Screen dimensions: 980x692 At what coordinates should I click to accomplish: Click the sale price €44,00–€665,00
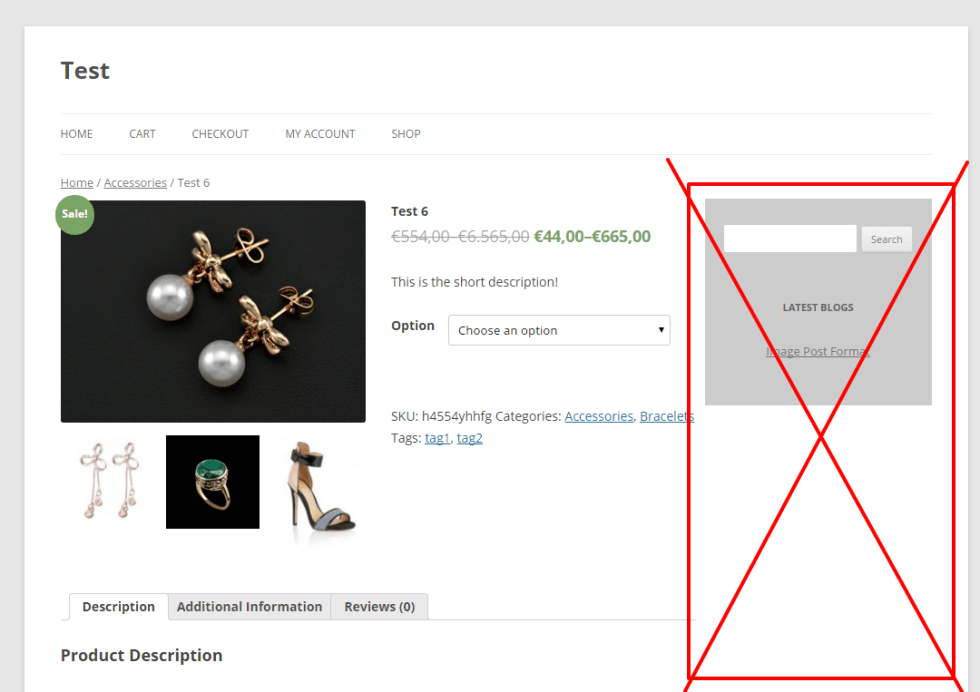[592, 236]
